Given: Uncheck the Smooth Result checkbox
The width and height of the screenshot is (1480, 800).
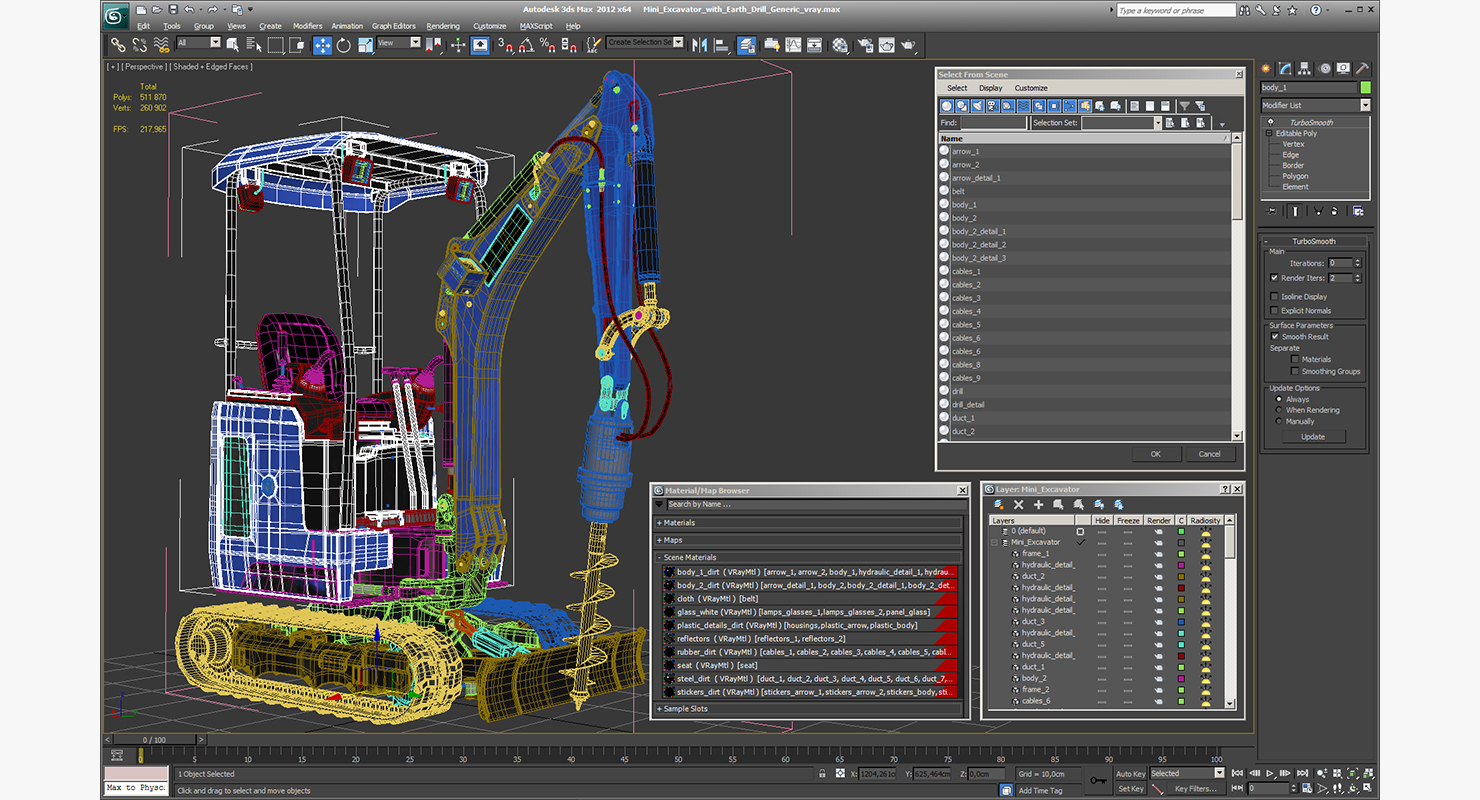Looking at the screenshot, I should tap(1274, 337).
